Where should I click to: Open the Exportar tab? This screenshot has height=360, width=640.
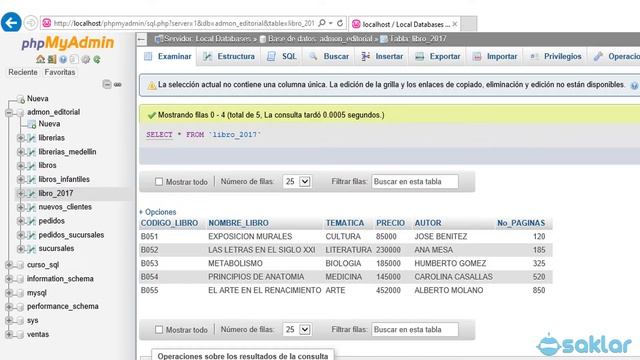click(437, 56)
